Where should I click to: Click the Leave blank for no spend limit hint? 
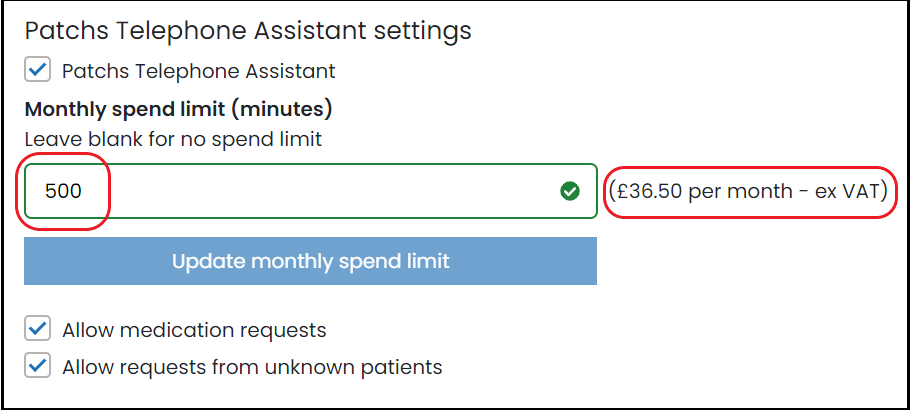(173, 139)
